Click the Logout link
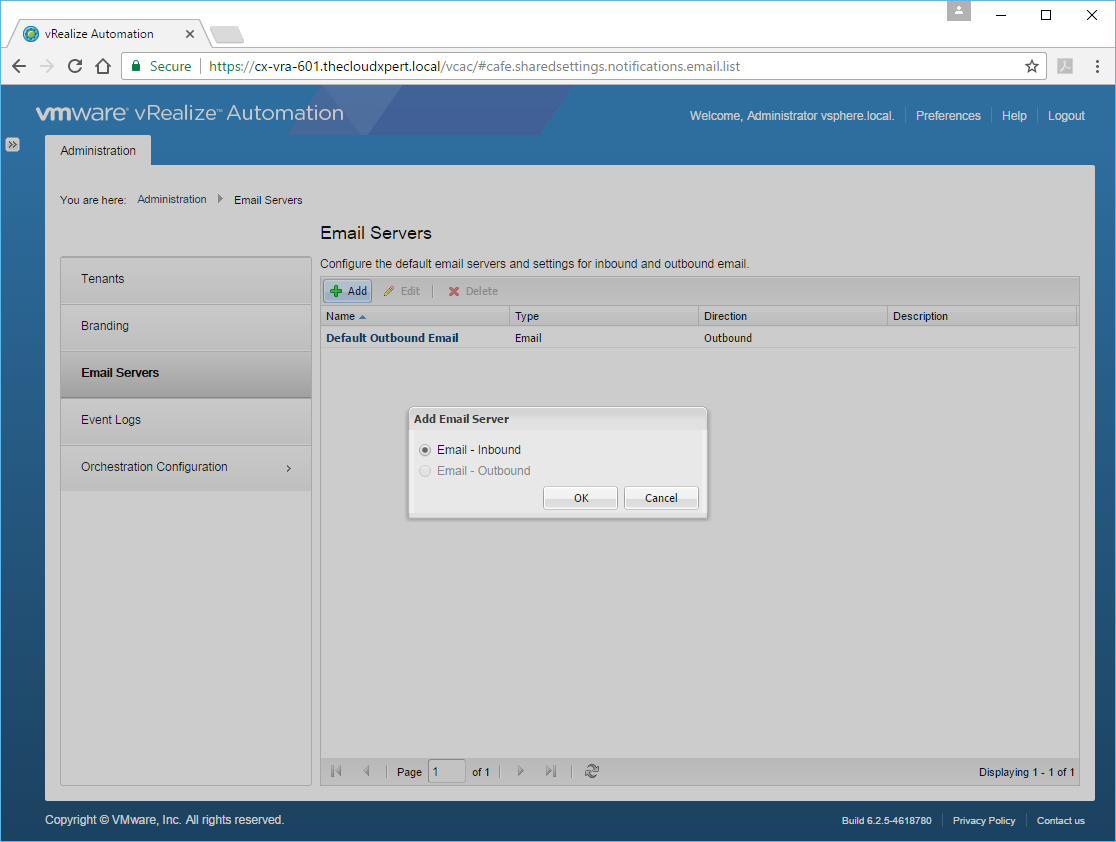Image resolution: width=1116 pixels, height=842 pixels. click(1066, 116)
